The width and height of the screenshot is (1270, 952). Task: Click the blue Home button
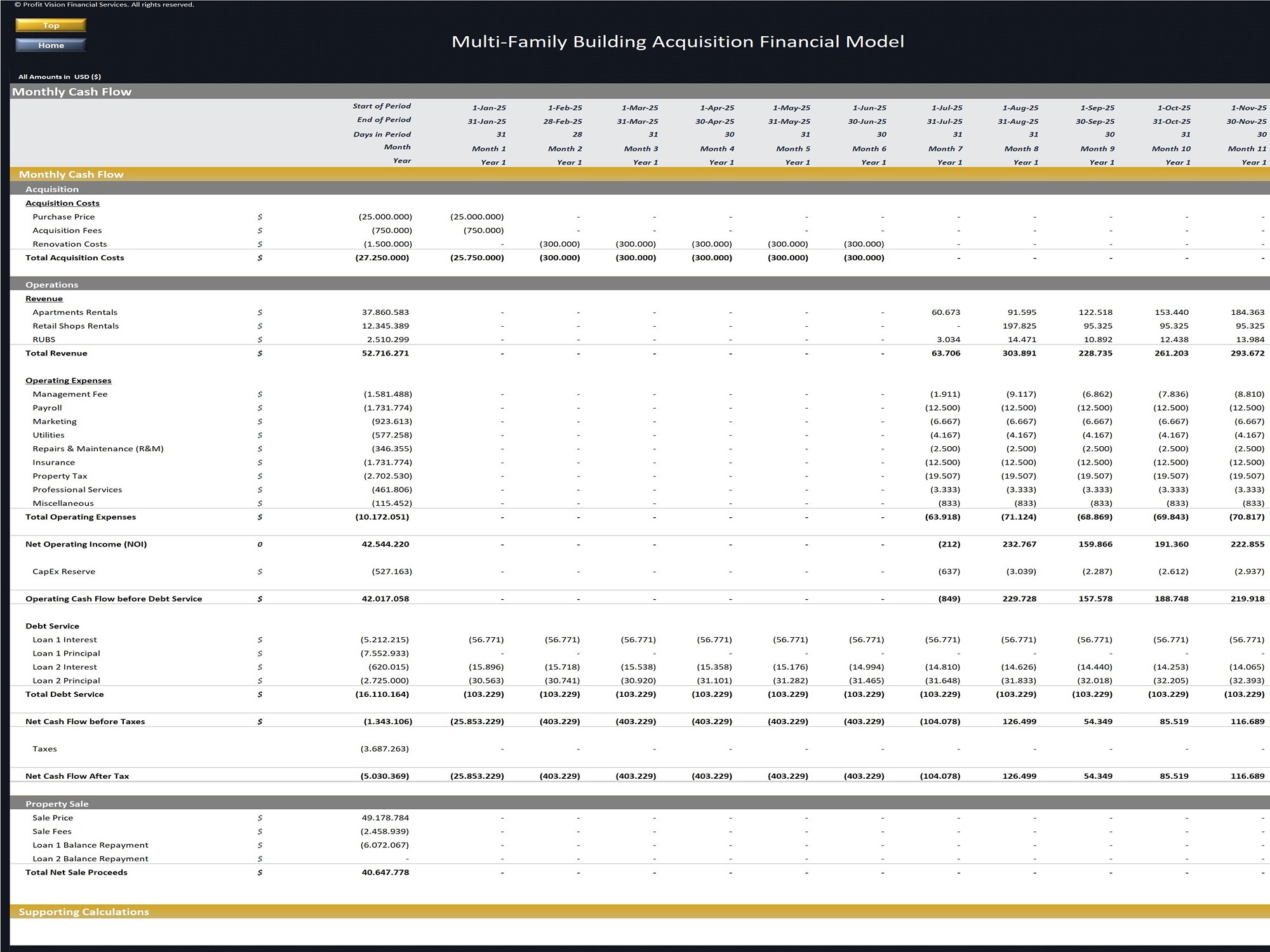click(x=51, y=45)
